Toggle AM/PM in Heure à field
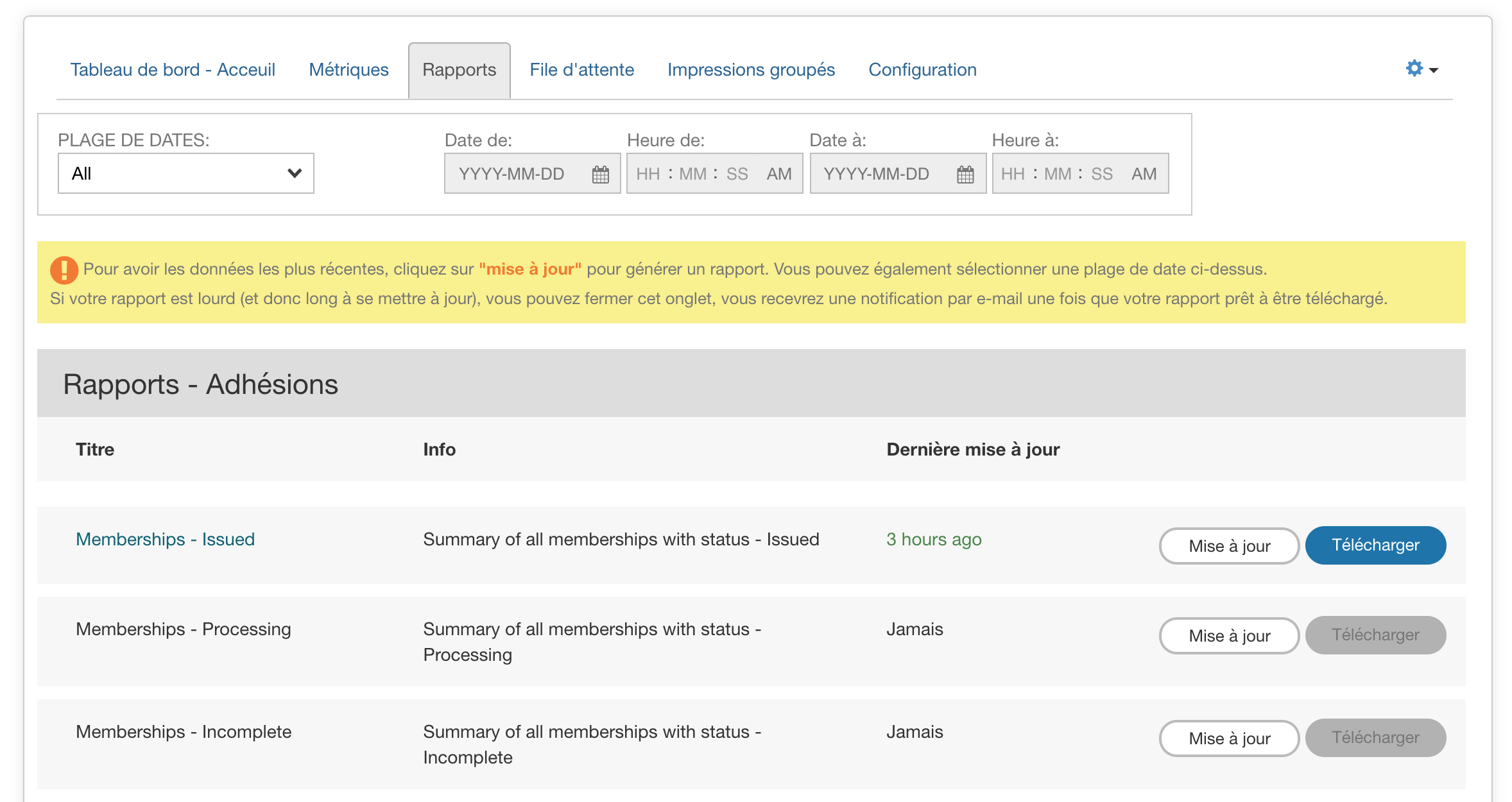This screenshot has height=802, width=1512. 1144,174
